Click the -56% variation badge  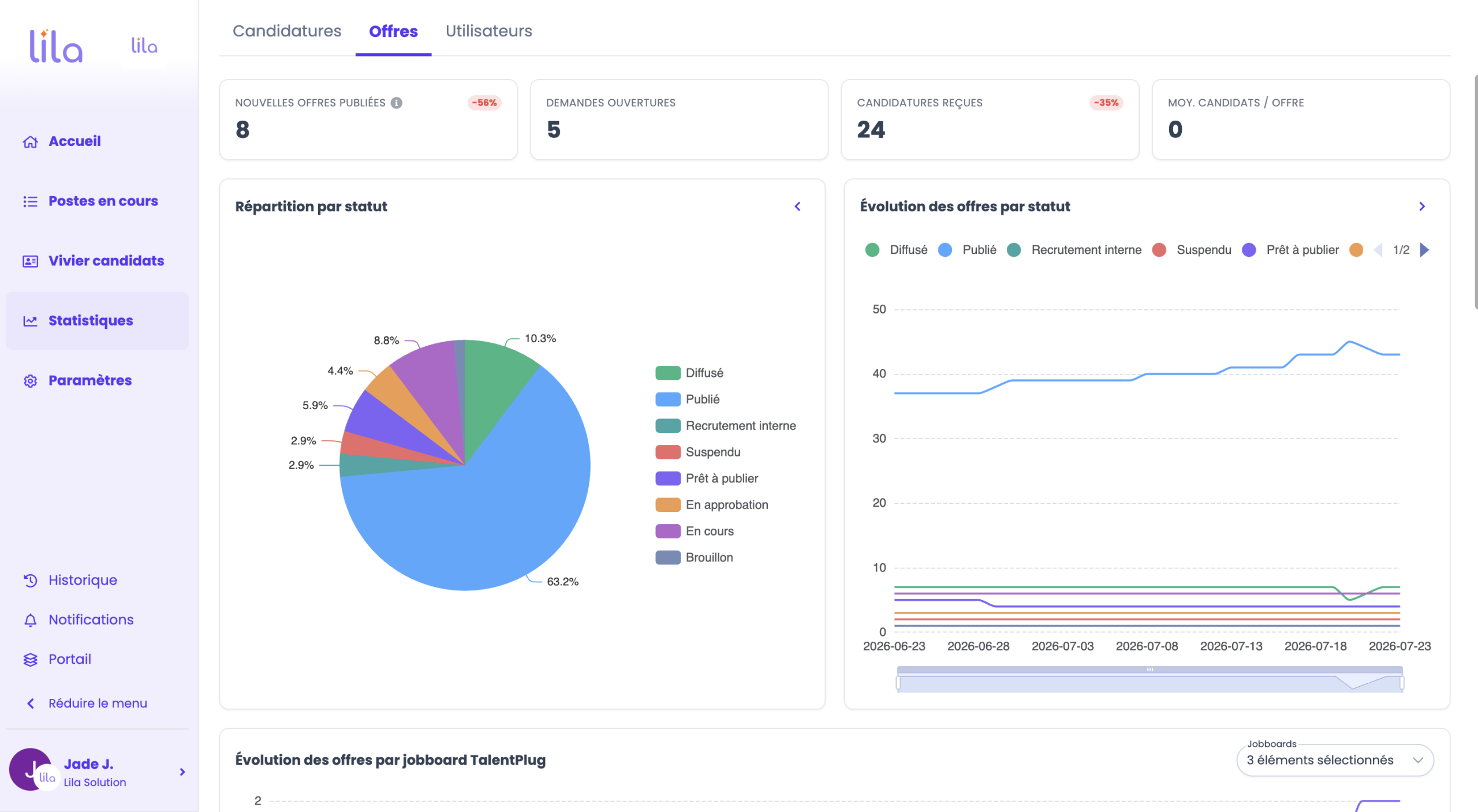(484, 103)
